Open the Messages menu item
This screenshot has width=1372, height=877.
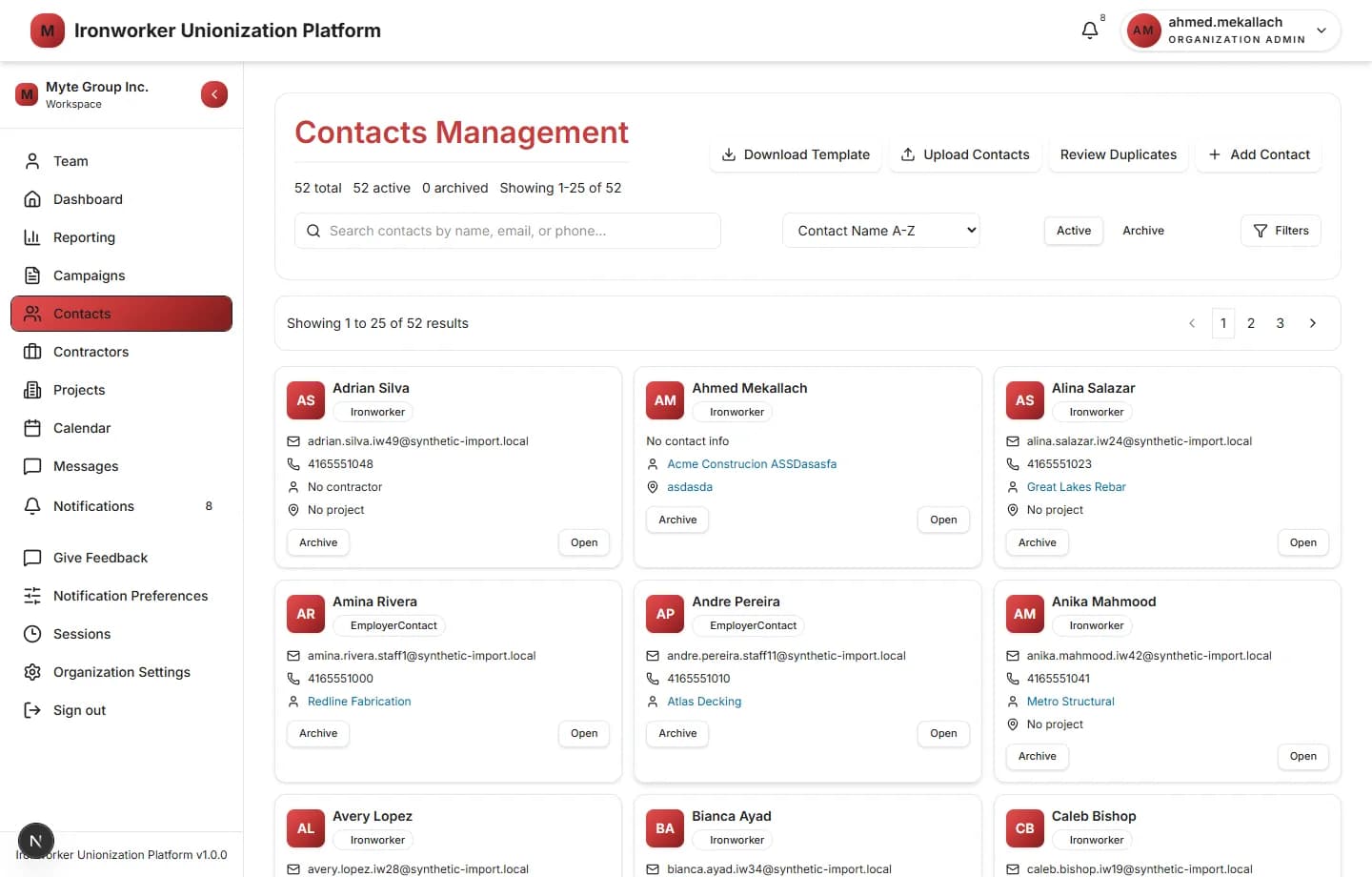click(122, 466)
